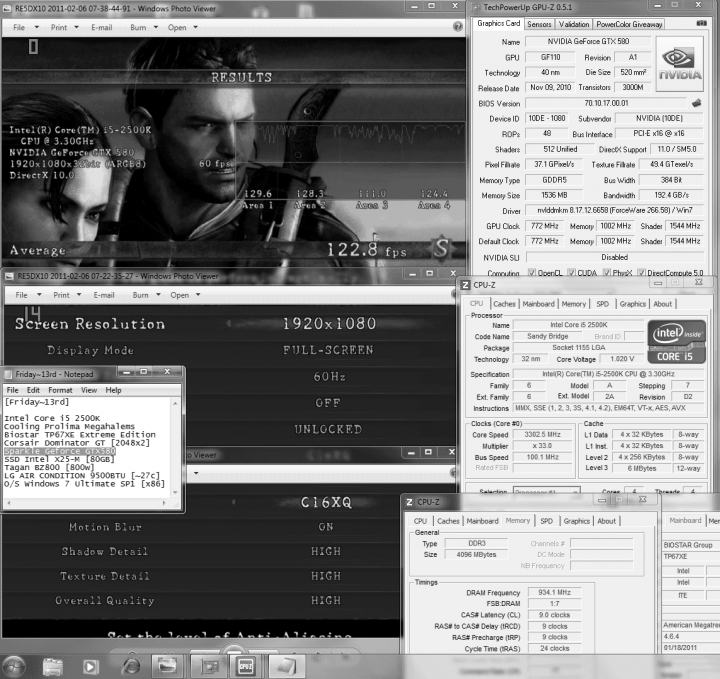Click Notepad vertical scrollbar up arrow
The width and height of the screenshot is (720, 679).
(175, 403)
